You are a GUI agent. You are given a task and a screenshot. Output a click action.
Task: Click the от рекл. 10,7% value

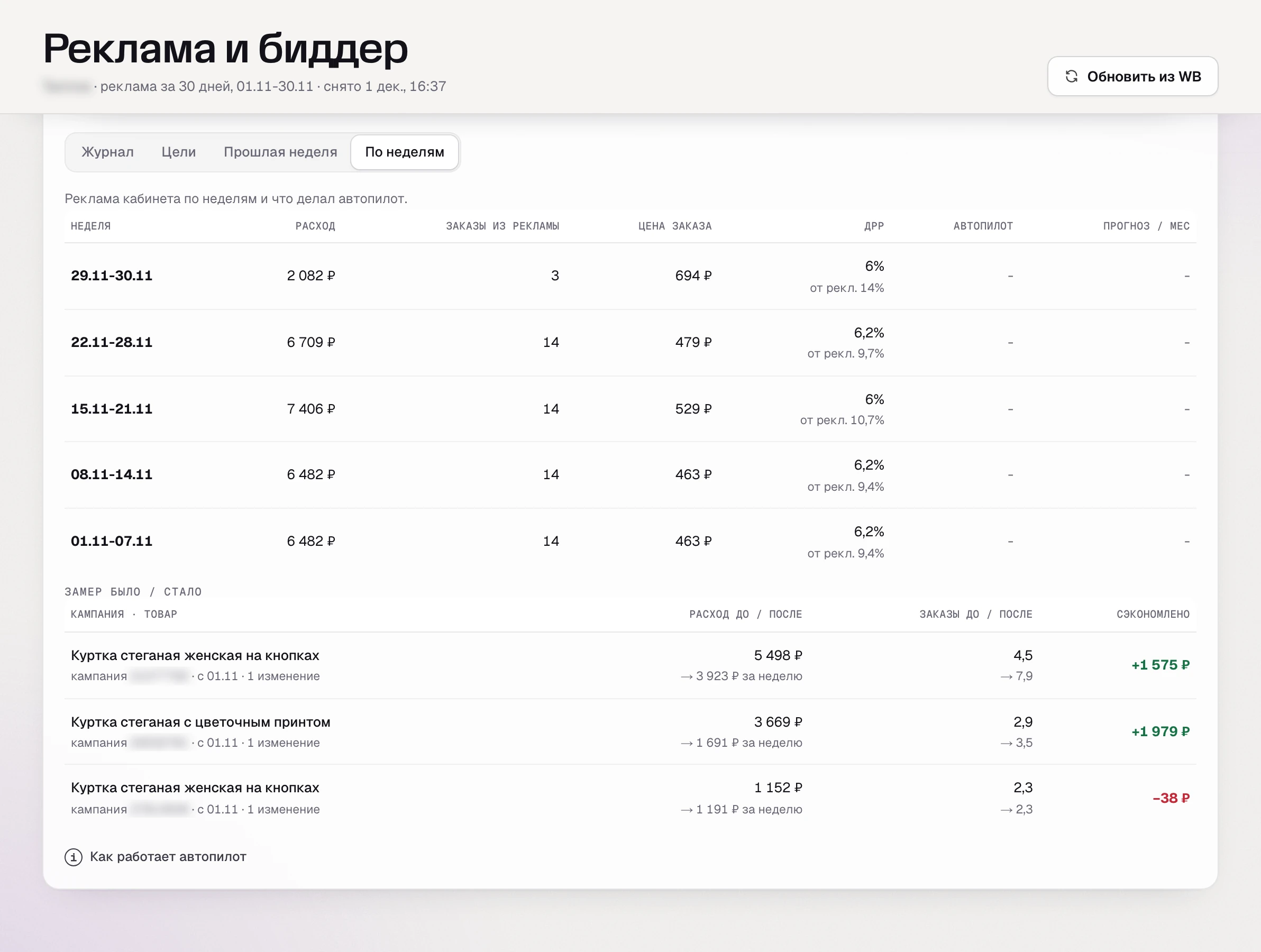tap(842, 420)
